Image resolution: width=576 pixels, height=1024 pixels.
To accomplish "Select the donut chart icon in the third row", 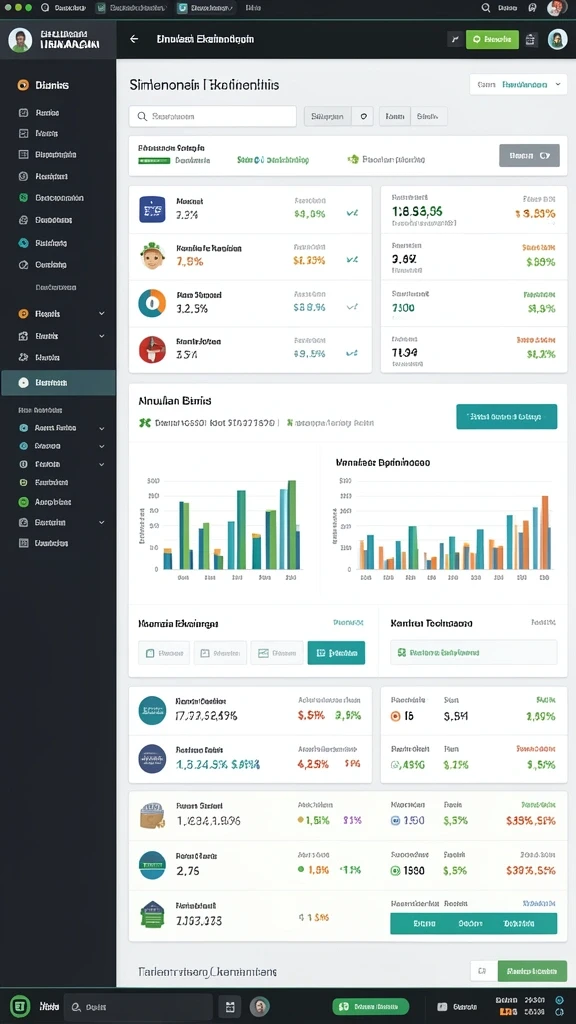I will click(x=152, y=302).
